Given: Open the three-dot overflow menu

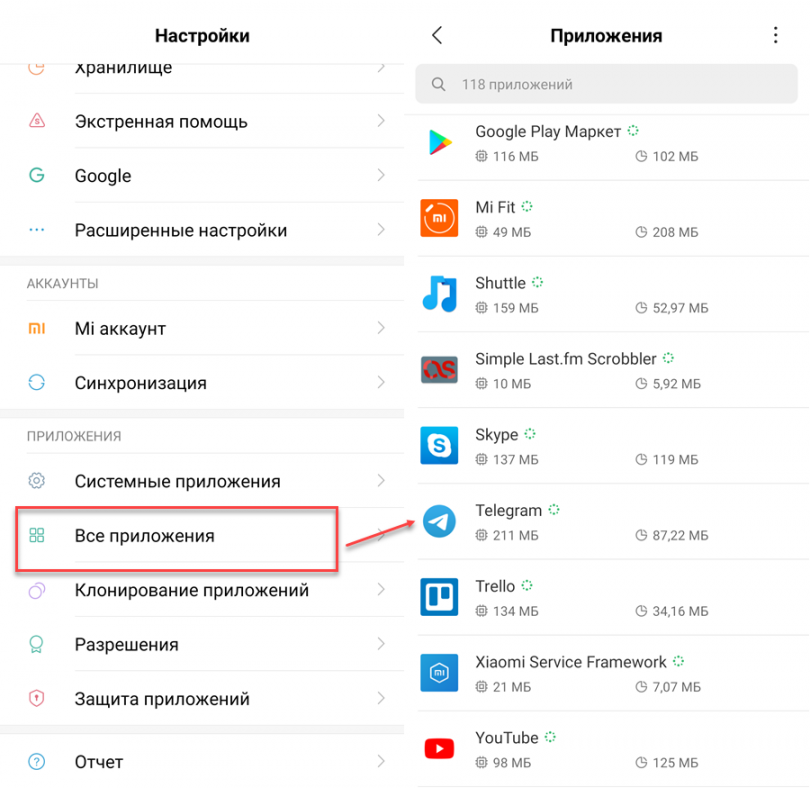Looking at the screenshot, I should [x=775, y=35].
